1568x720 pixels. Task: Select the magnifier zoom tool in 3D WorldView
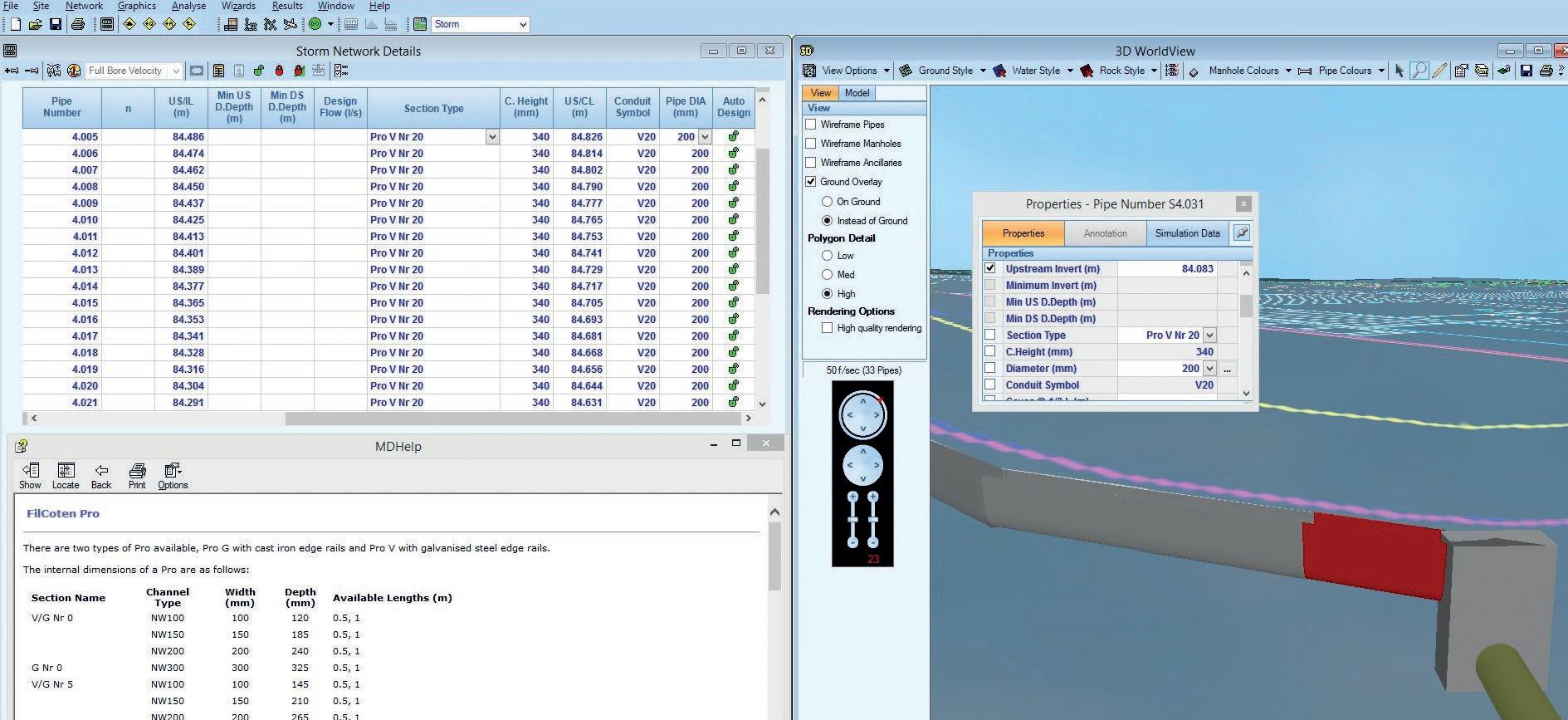point(1419,71)
